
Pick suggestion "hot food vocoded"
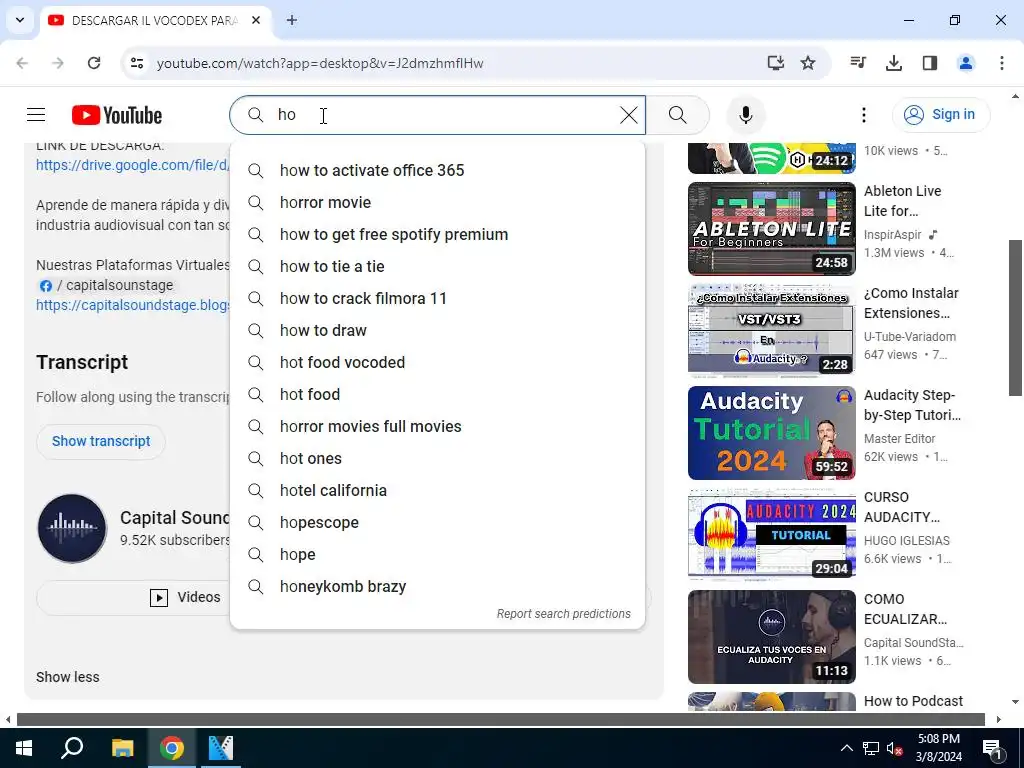pos(438,362)
